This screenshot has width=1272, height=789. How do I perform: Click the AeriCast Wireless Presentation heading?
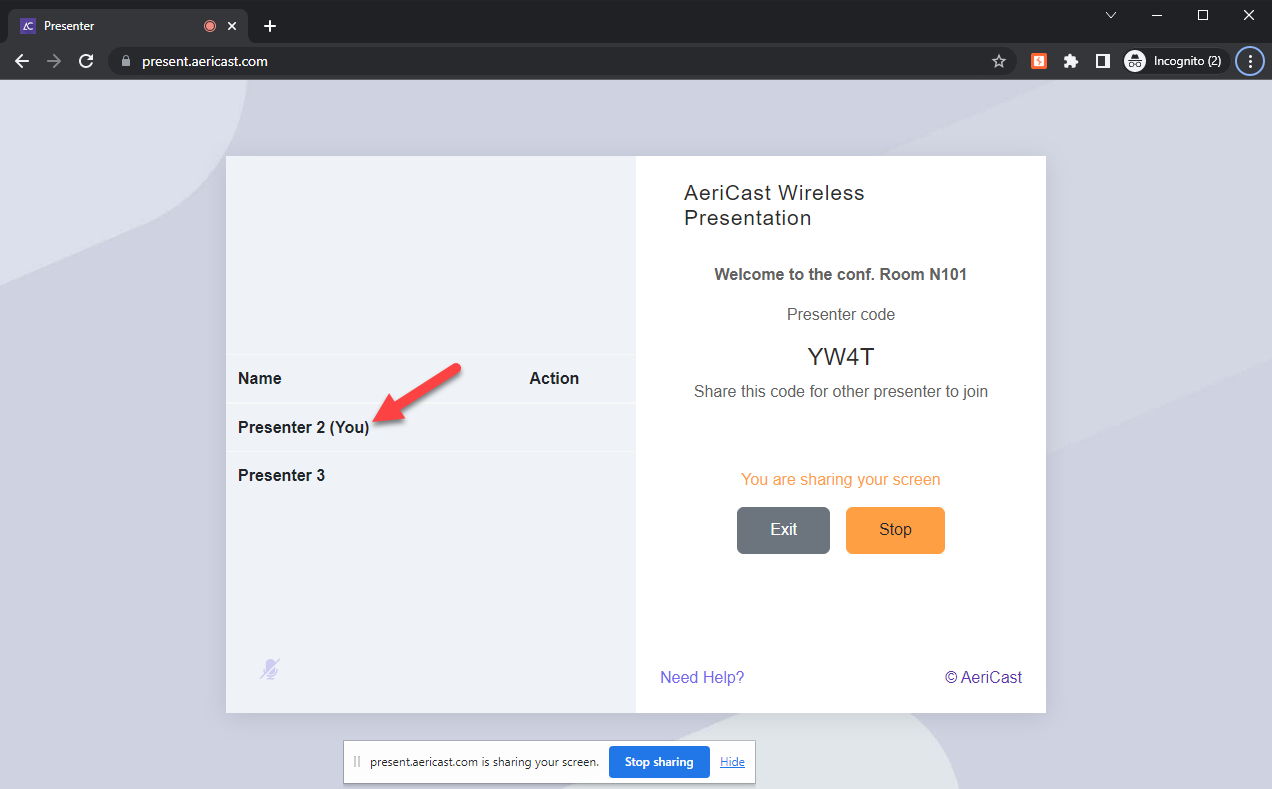[774, 205]
